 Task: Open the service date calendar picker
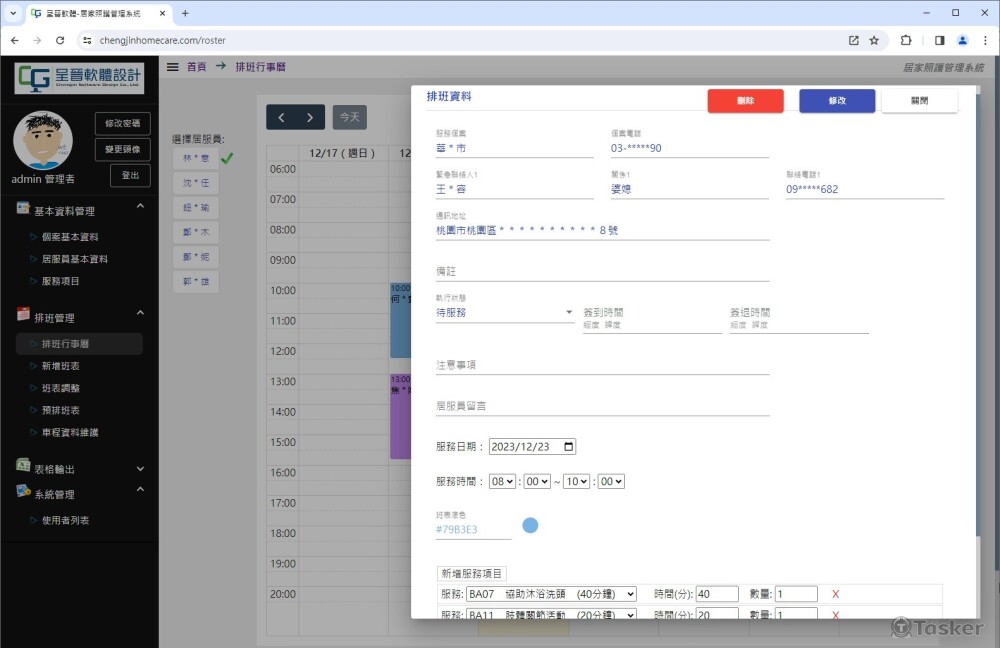[569, 447]
